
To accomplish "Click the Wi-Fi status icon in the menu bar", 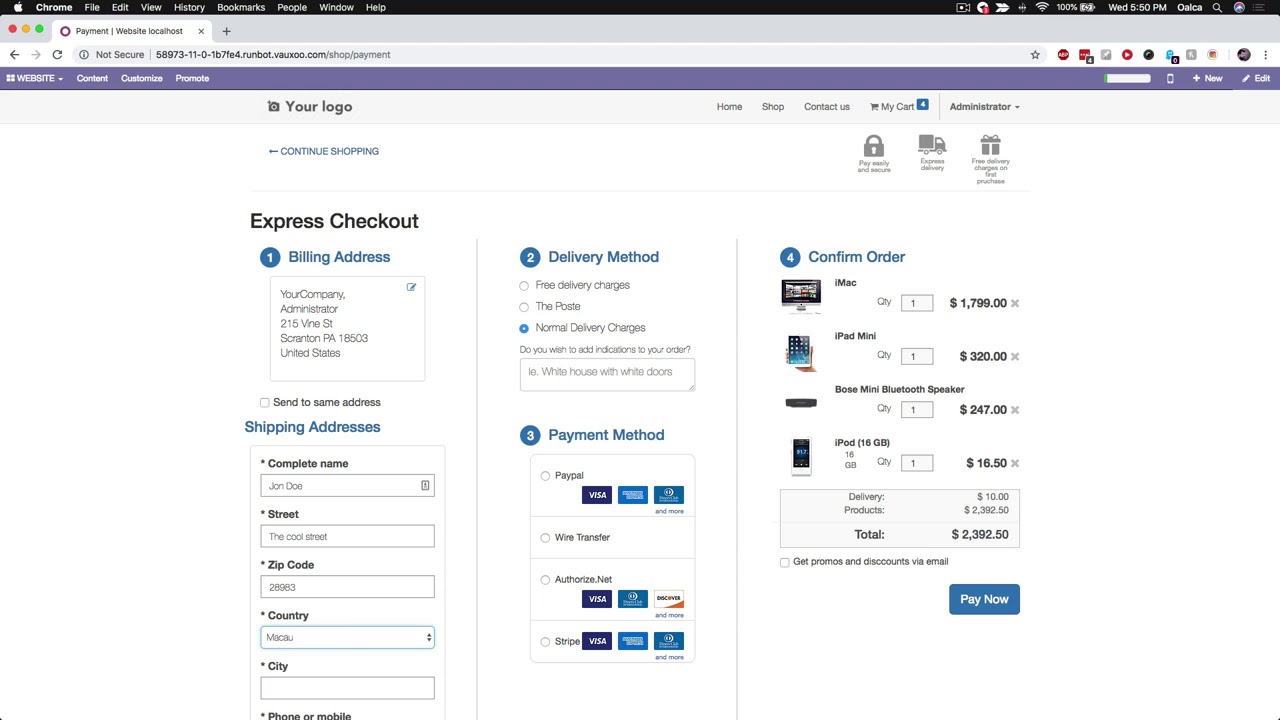I will pos(1042,7).
